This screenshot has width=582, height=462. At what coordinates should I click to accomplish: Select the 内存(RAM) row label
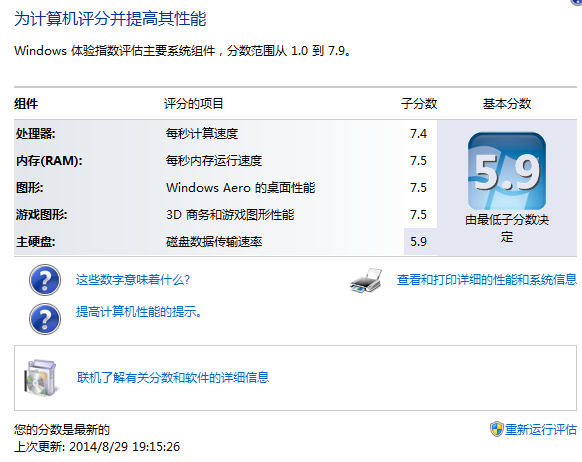(49, 161)
